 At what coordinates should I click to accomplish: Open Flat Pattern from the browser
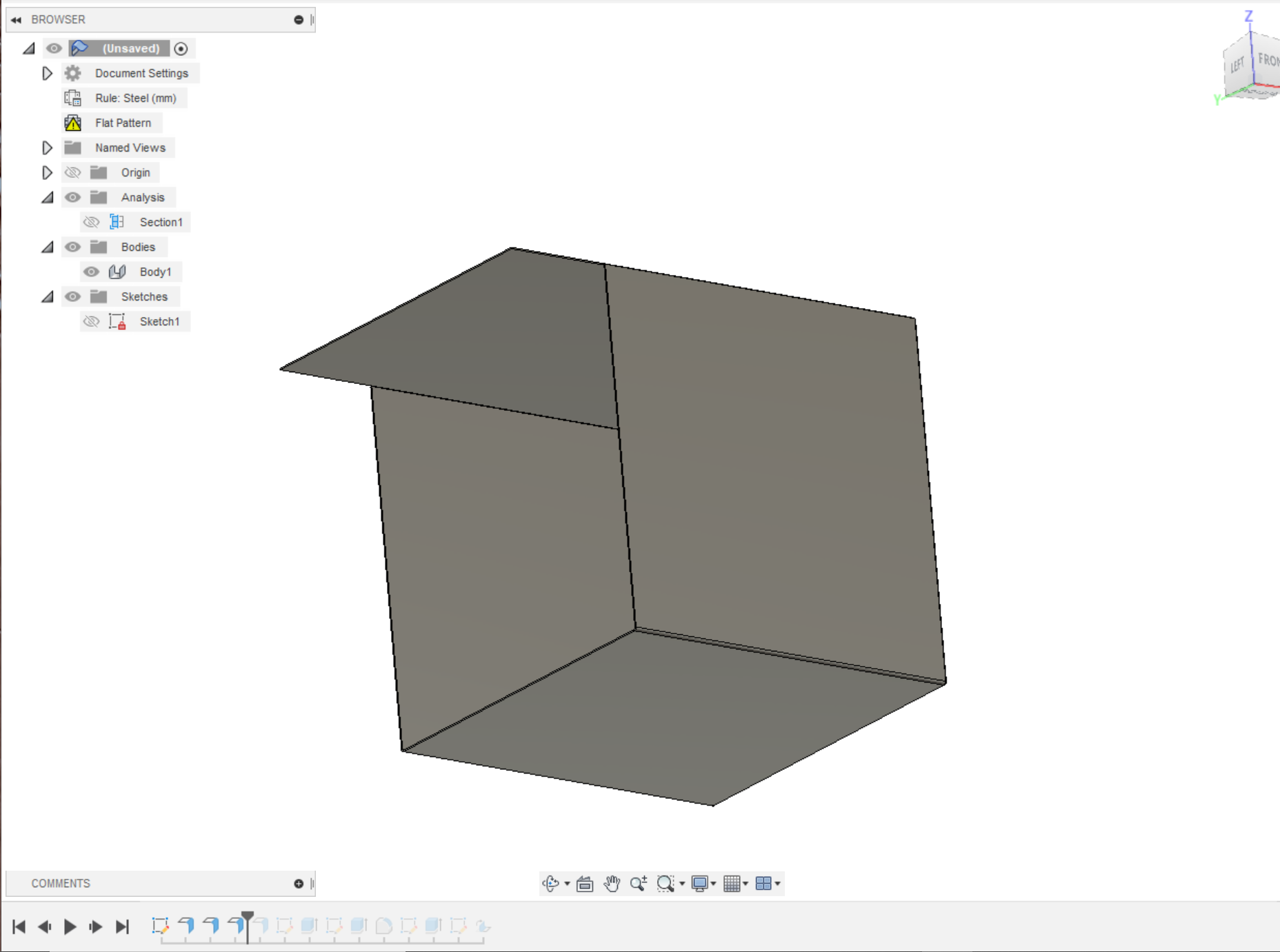[123, 123]
